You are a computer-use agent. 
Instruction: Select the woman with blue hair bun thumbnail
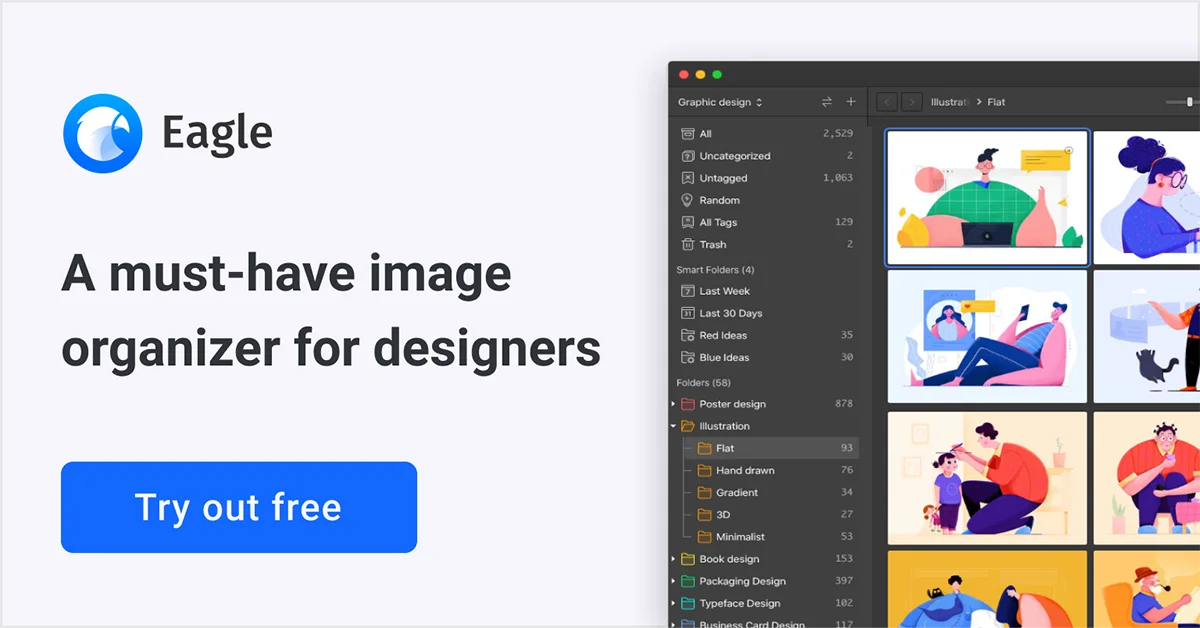point(1147,197)
